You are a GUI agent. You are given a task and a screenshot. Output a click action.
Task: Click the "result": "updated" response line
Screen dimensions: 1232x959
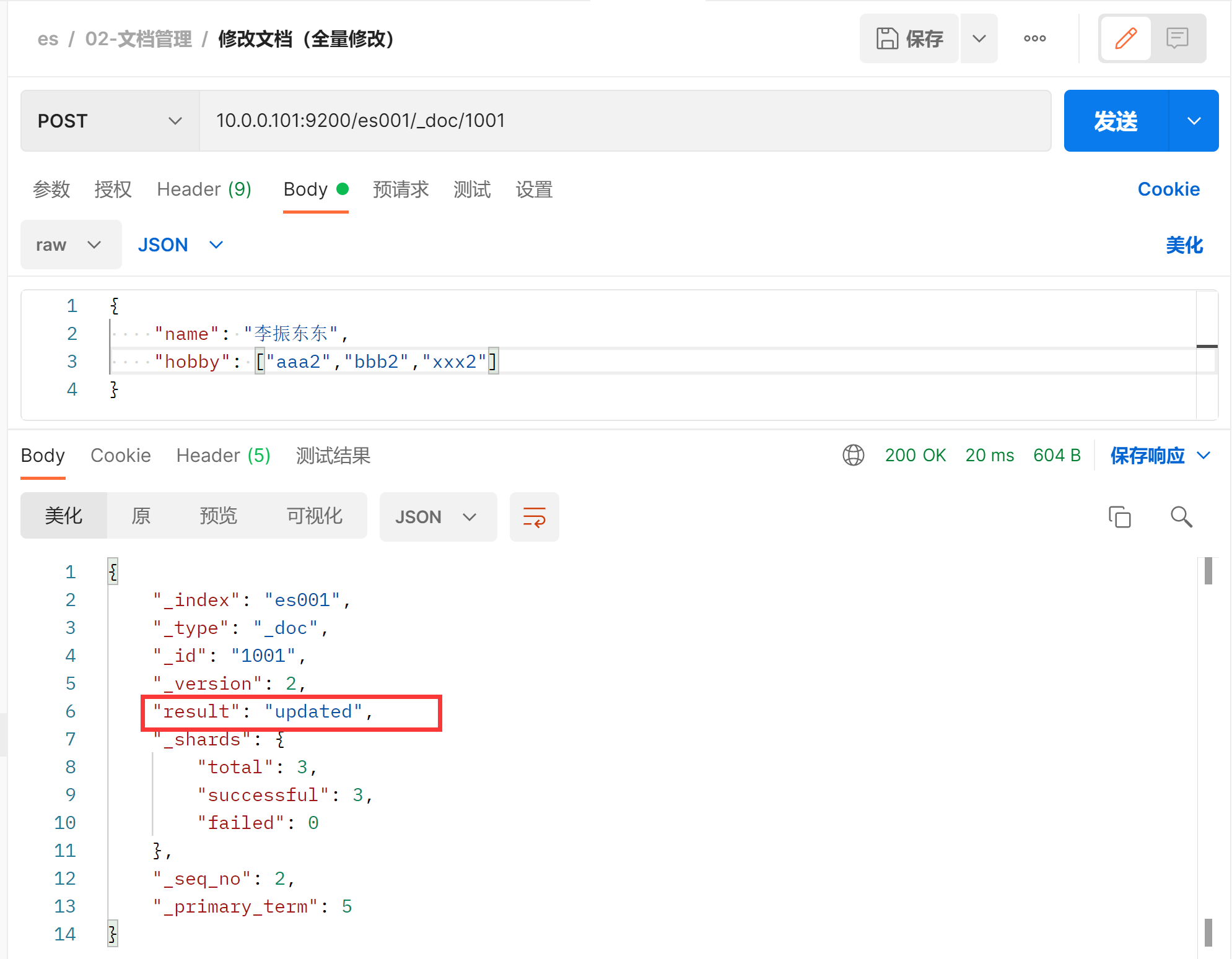pos(263,712)
